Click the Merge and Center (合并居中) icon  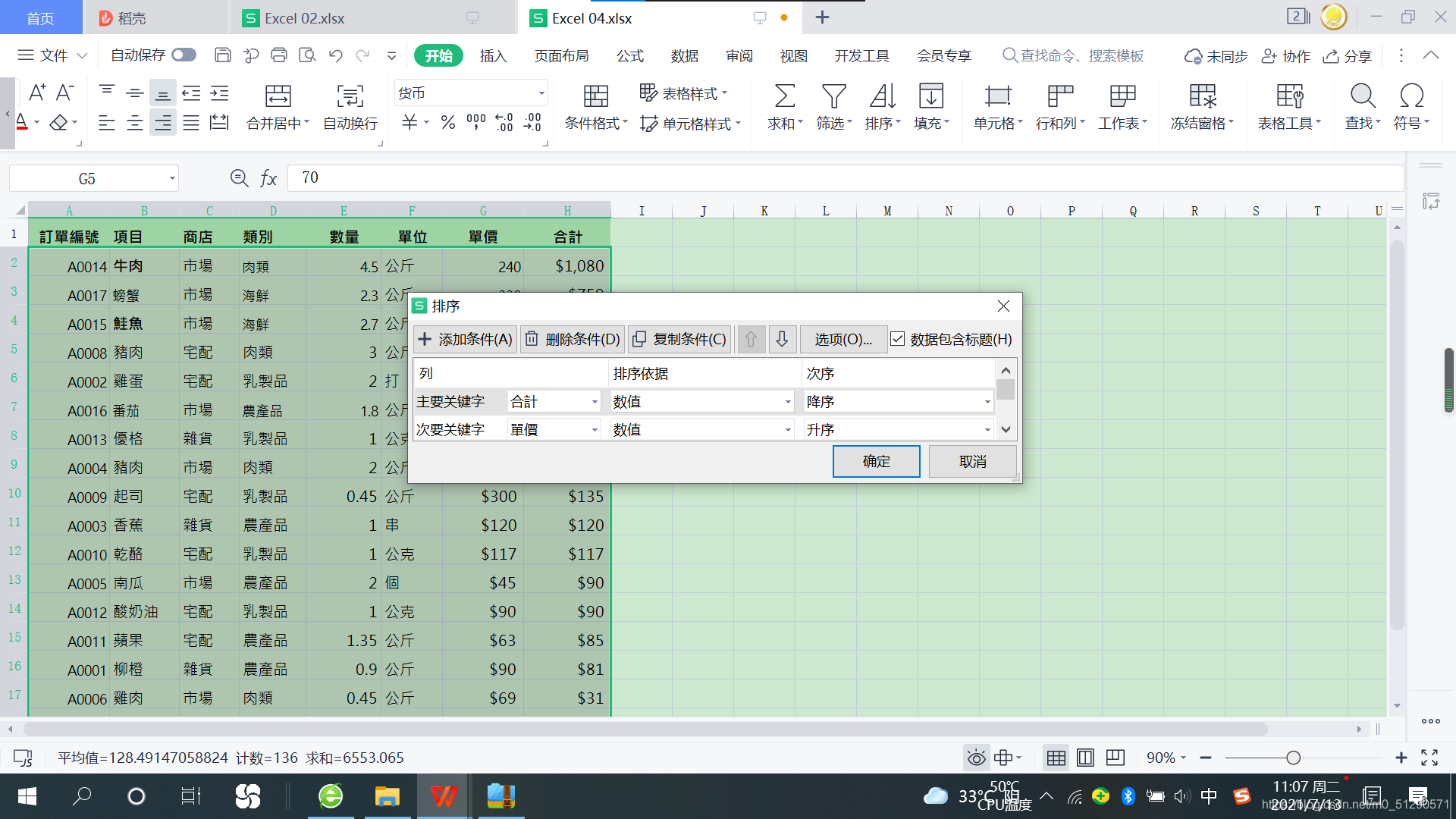pyautogui.click(x=278, y=96)
